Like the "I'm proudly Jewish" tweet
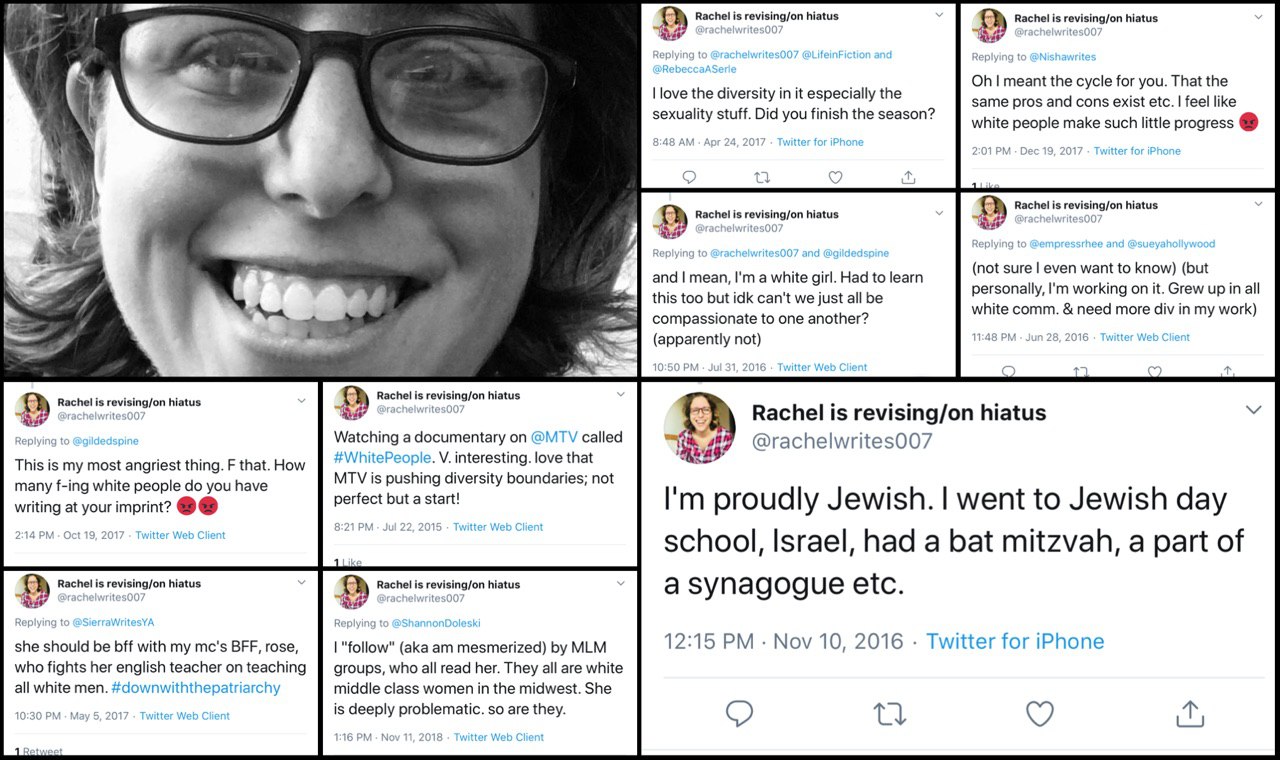 tap(1040, 713)
